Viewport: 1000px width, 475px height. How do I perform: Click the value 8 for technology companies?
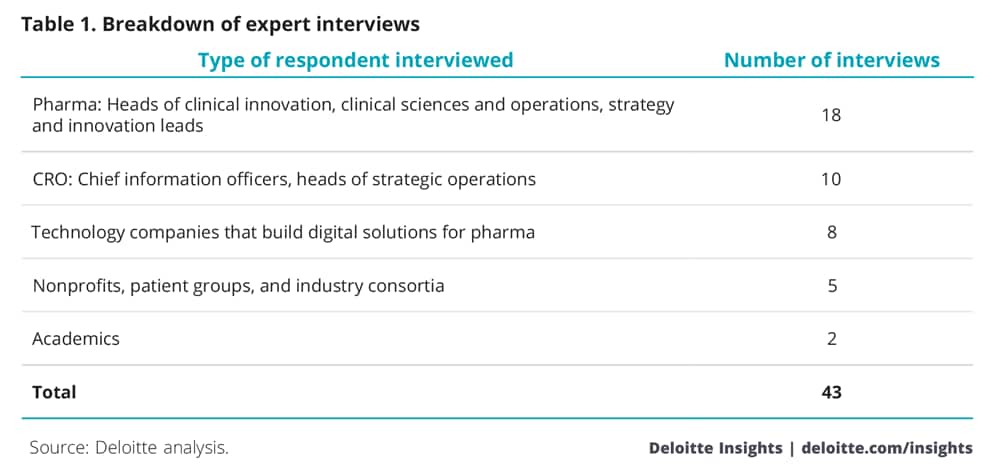(x=832, y=232)
